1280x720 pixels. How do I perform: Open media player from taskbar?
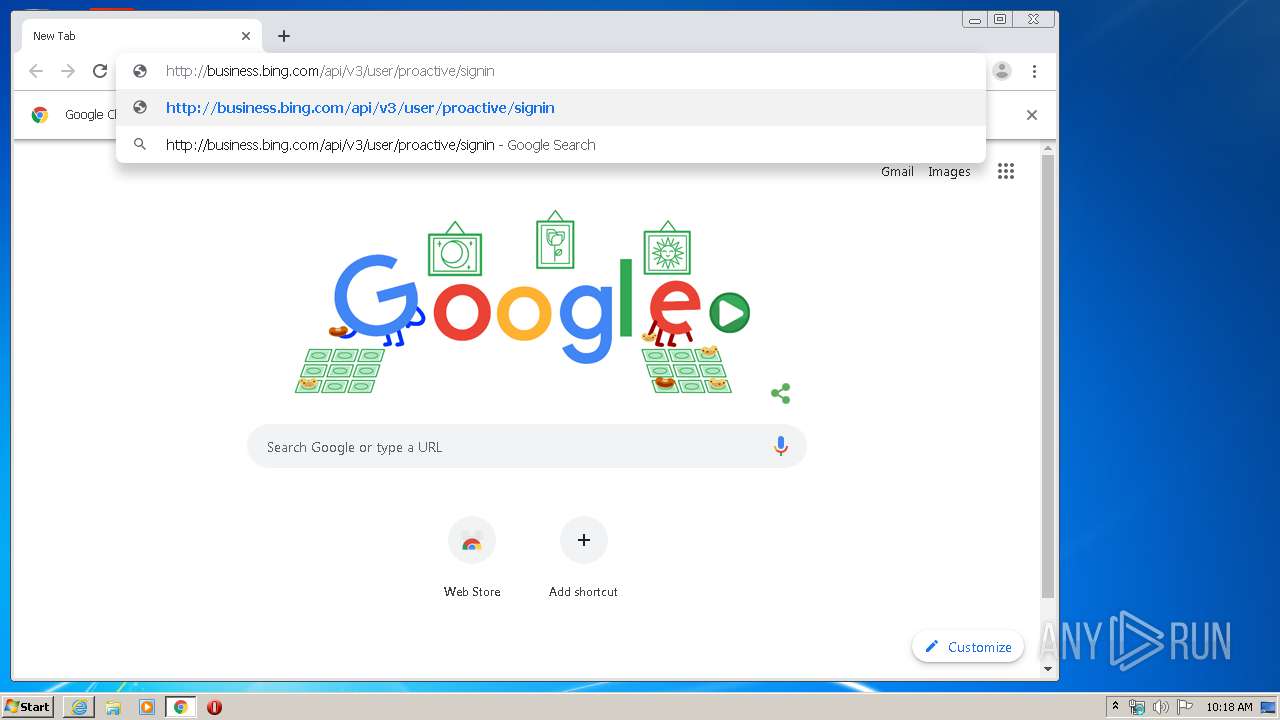(147, 707)
